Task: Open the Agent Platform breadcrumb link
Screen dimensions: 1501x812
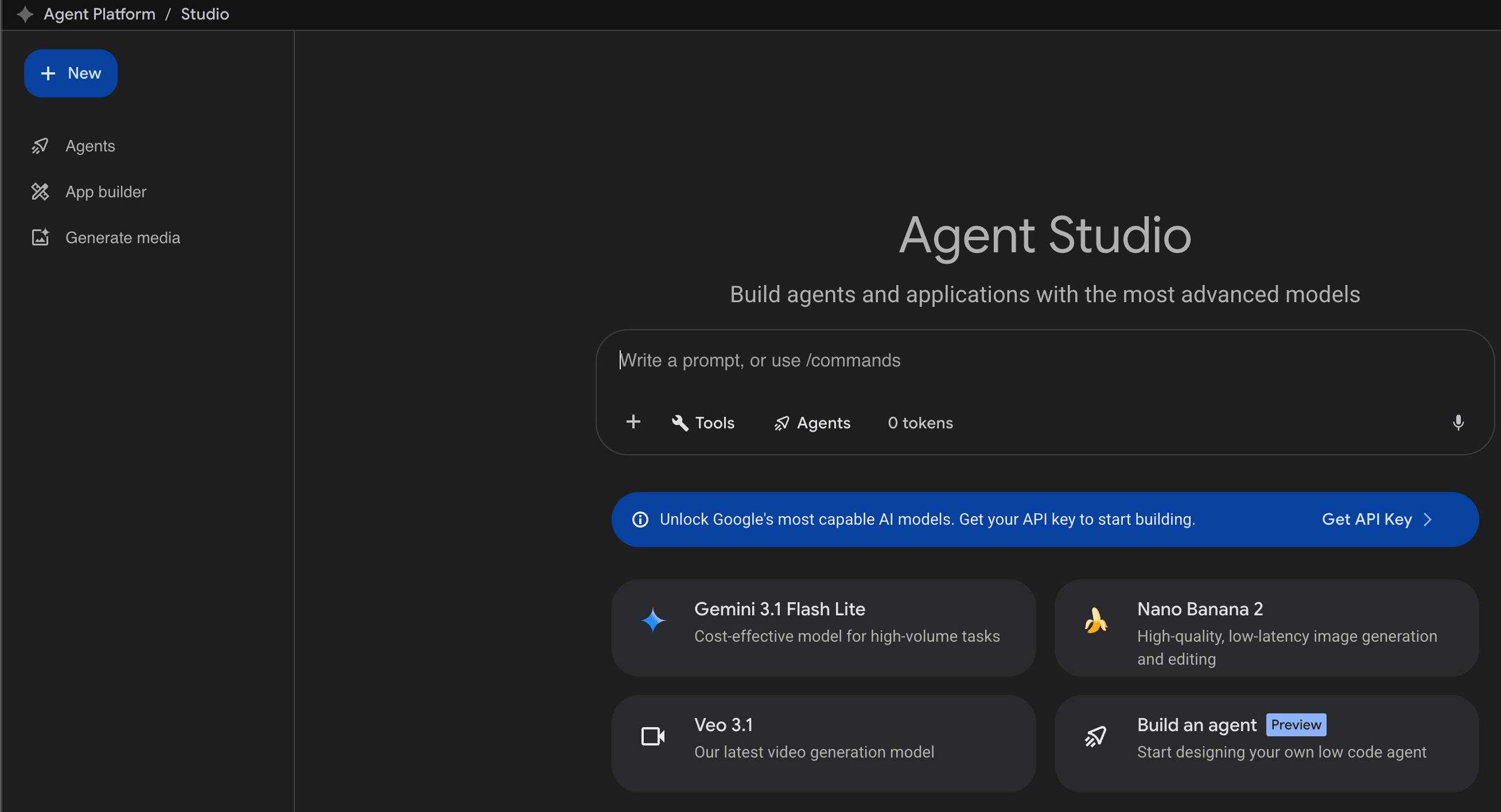Action: [100, 14]
